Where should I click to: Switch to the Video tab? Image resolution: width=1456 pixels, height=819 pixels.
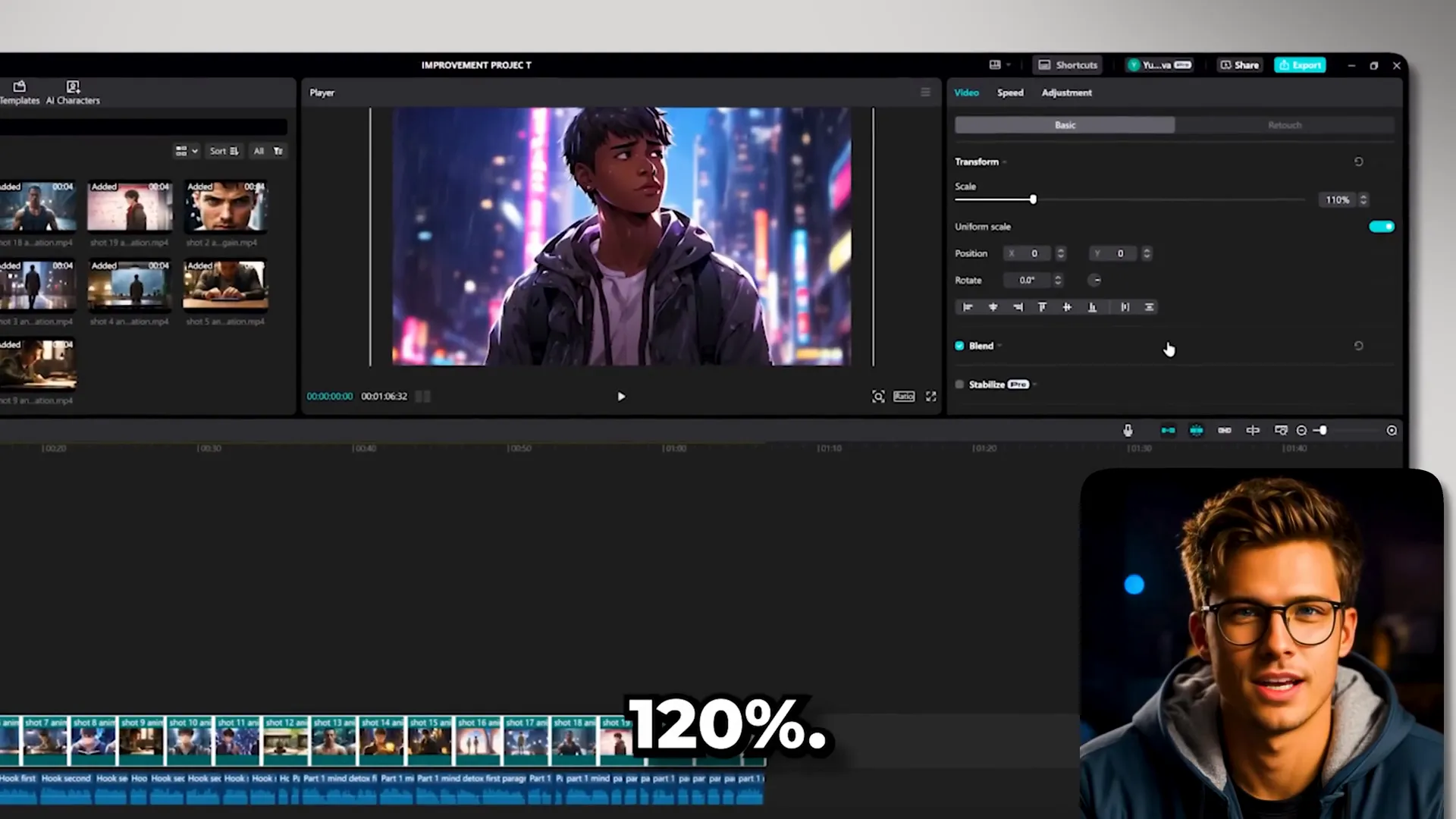(x=966, y=93)
